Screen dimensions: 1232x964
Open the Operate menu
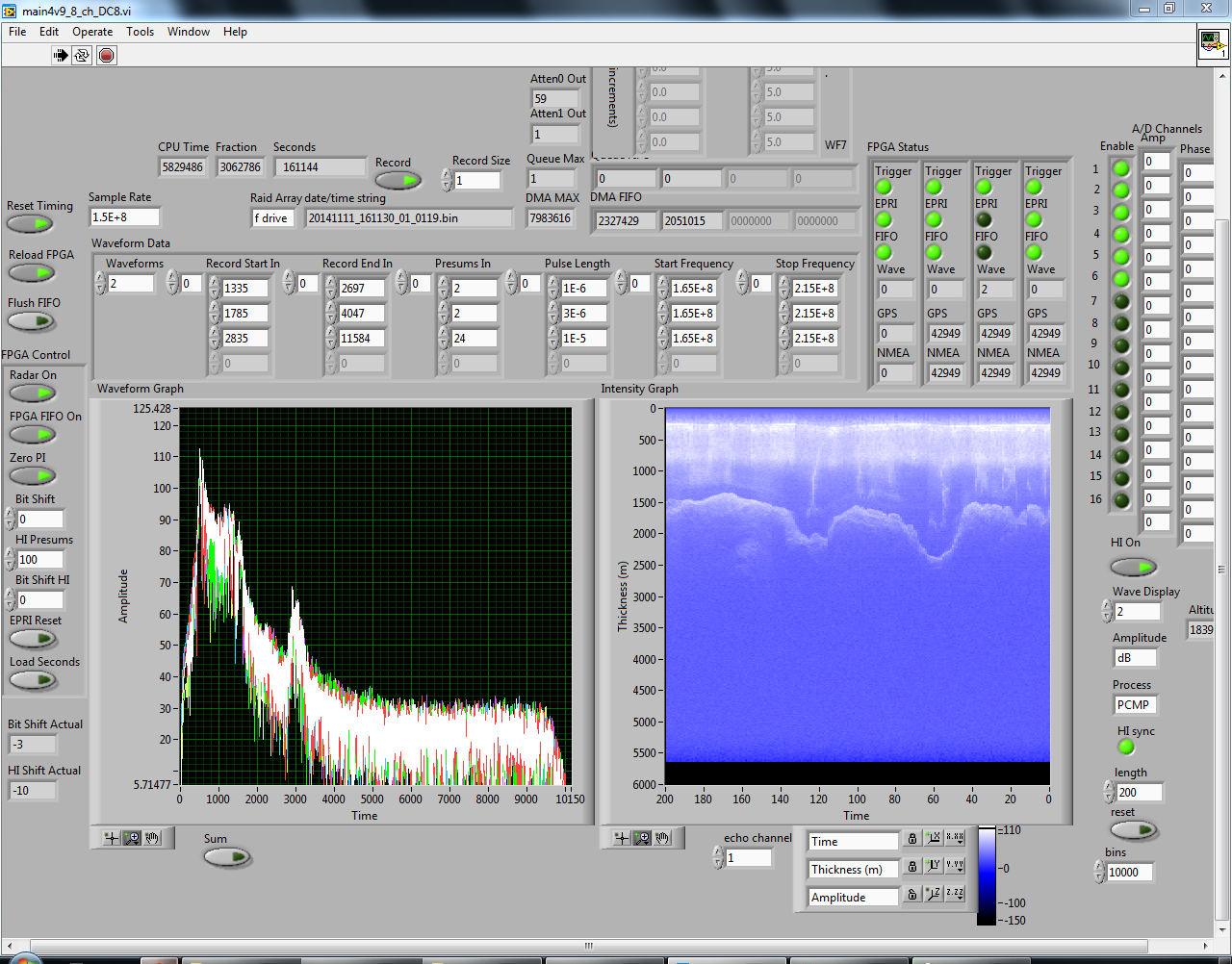pos(92,32)
